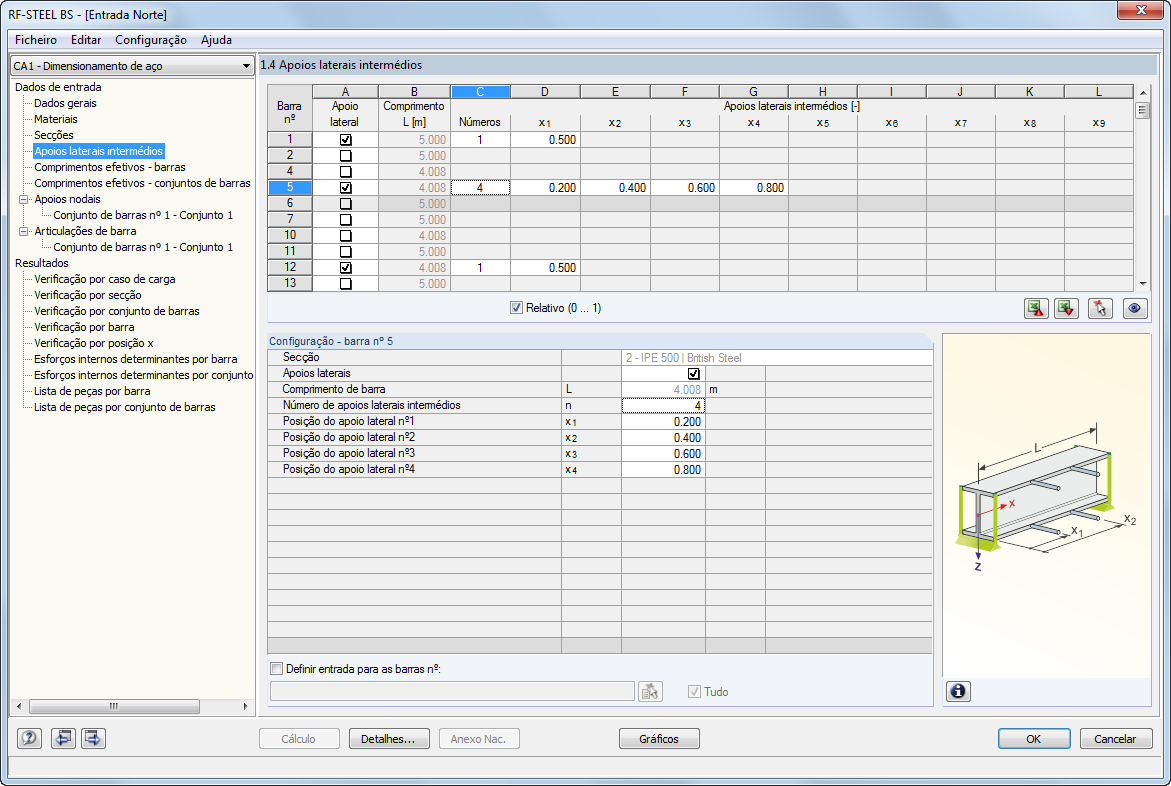The width and height of the screenshot is (1171, 786).
Task: Enable Definir entrada para as barras
Action: 276,669
